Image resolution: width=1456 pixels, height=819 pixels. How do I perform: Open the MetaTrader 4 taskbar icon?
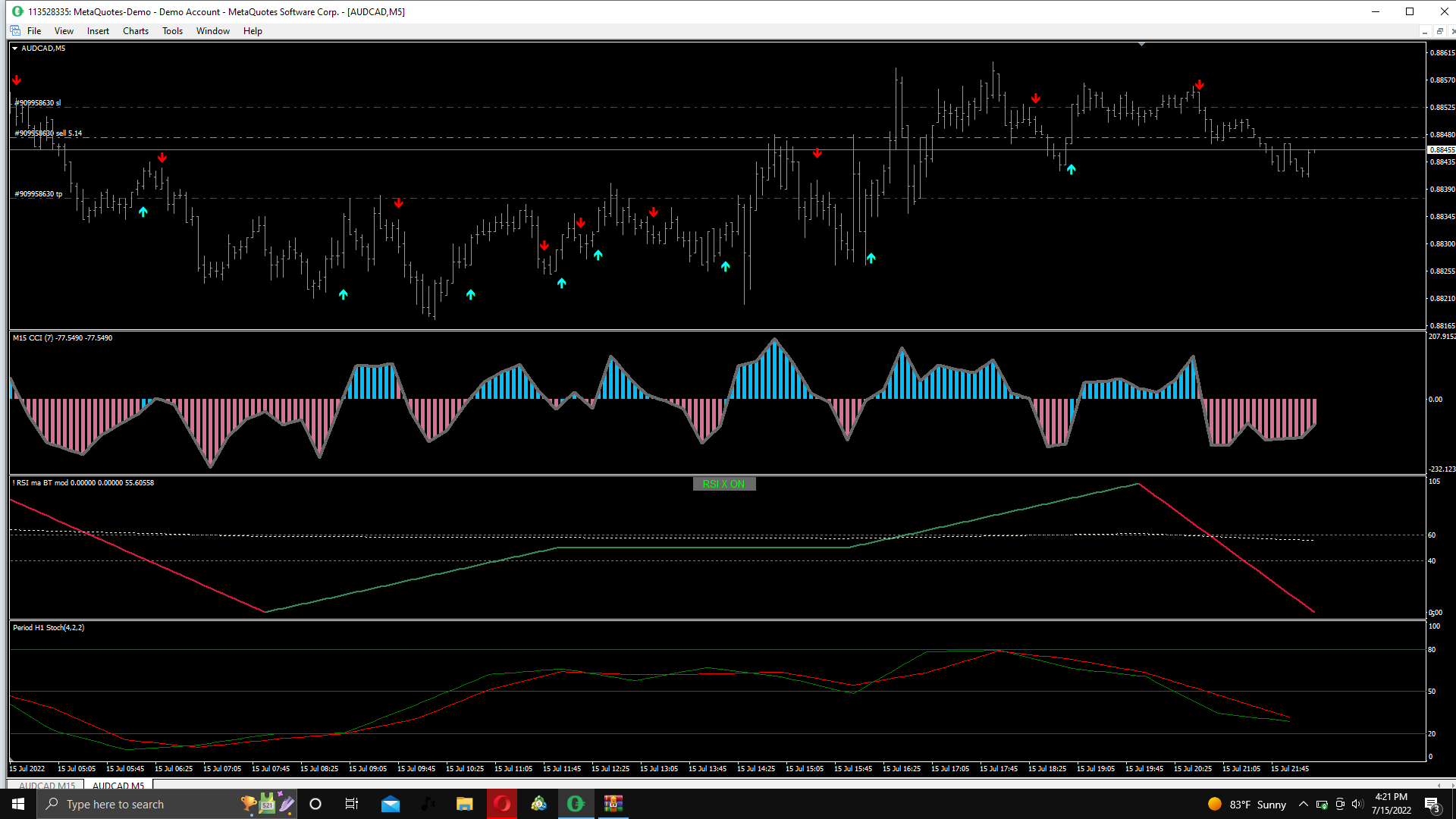[x=539, y=804]
